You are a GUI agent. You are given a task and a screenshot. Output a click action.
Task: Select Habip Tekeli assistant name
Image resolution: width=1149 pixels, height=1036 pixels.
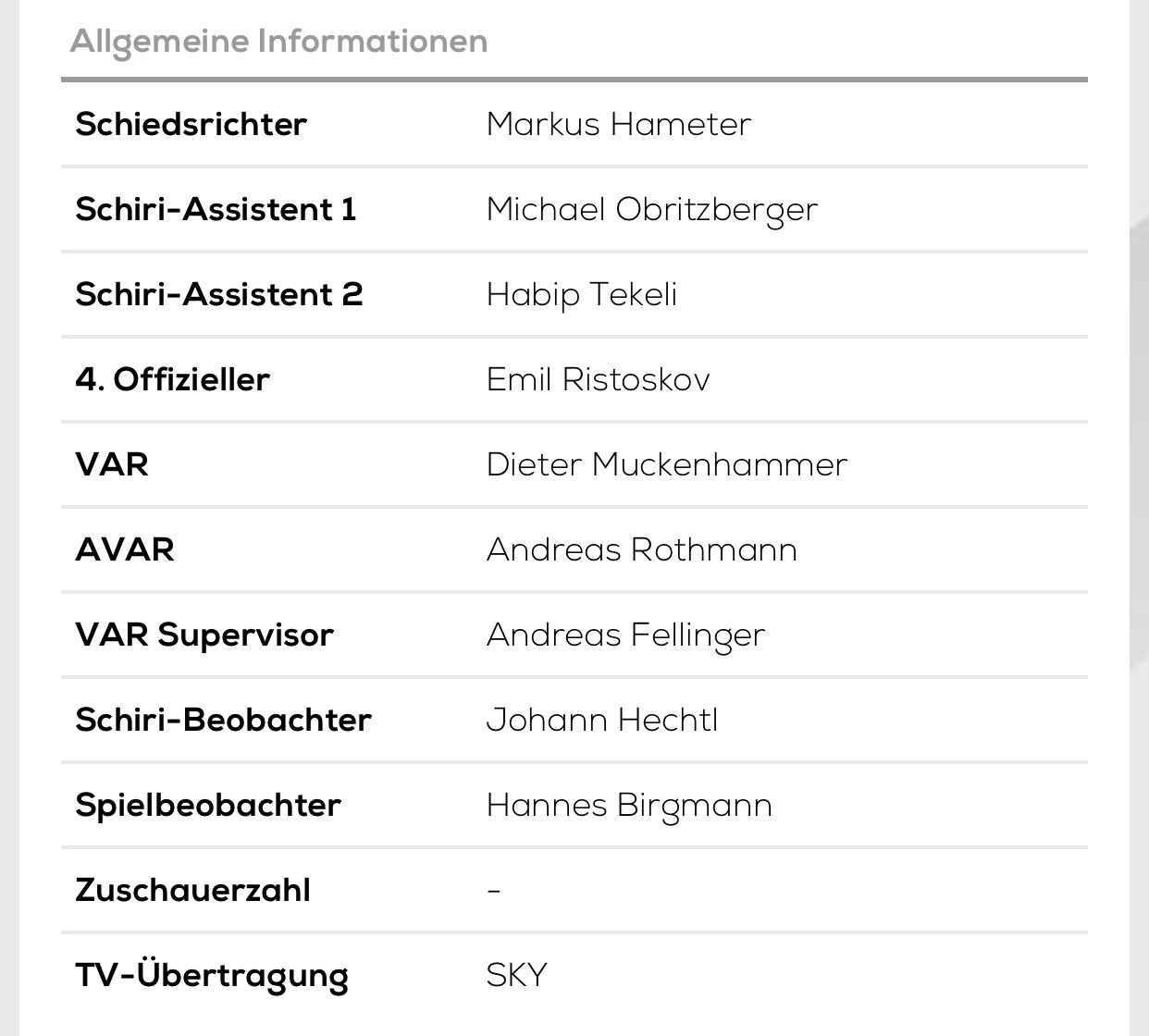tap(582, 295)
